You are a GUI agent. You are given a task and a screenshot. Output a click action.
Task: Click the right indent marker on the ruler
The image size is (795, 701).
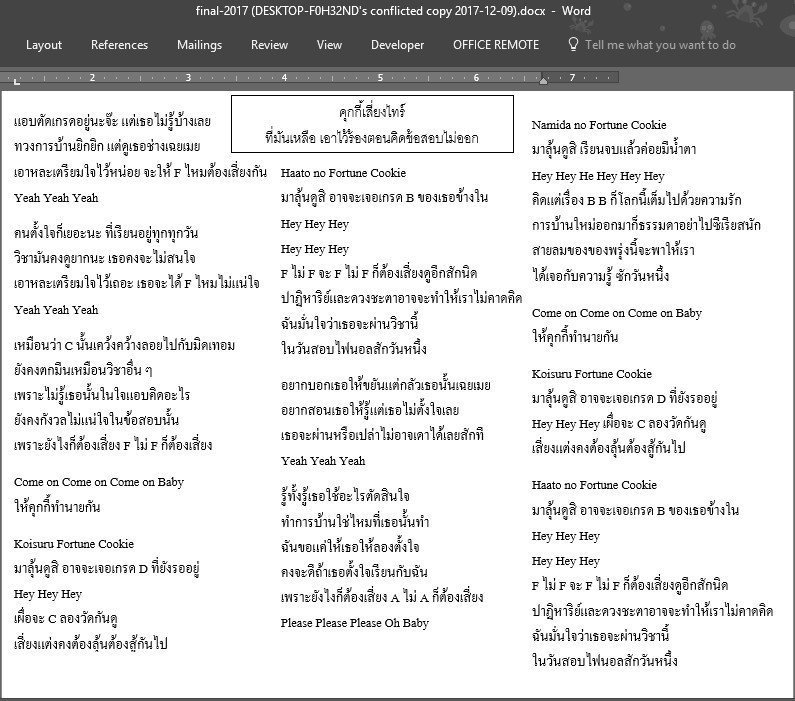click(x=543, y=80)
